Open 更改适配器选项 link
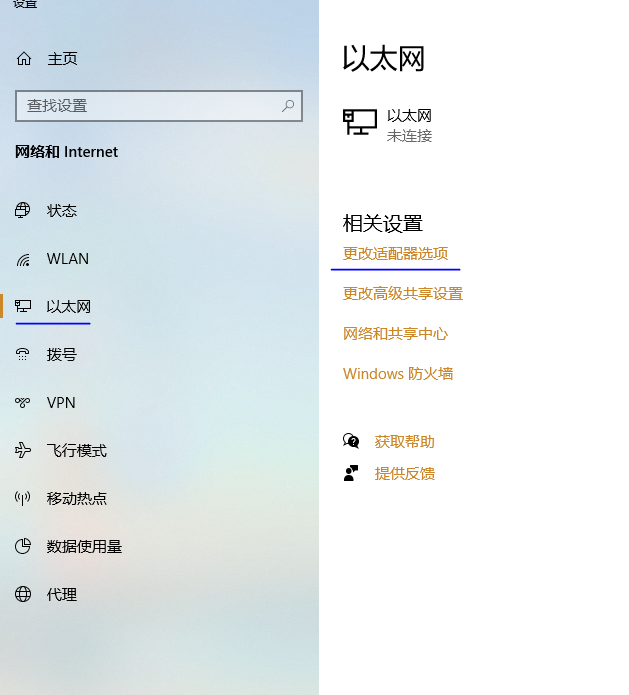The width and height of the screenshot is (629, 695). pyautogui.click(x=395, y=254)
